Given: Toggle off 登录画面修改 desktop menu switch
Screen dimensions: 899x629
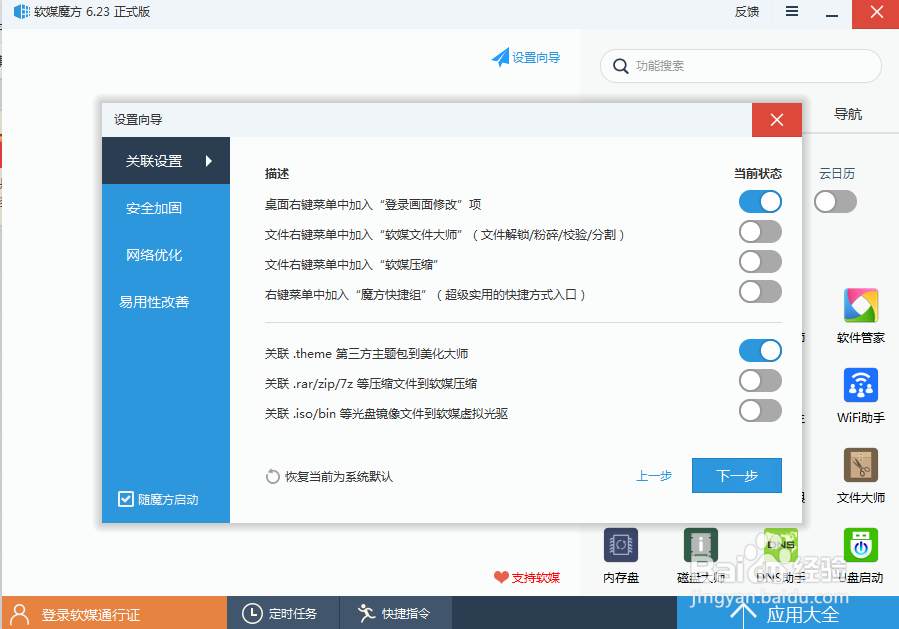Looking at the screenshot, I should (760, 202).
